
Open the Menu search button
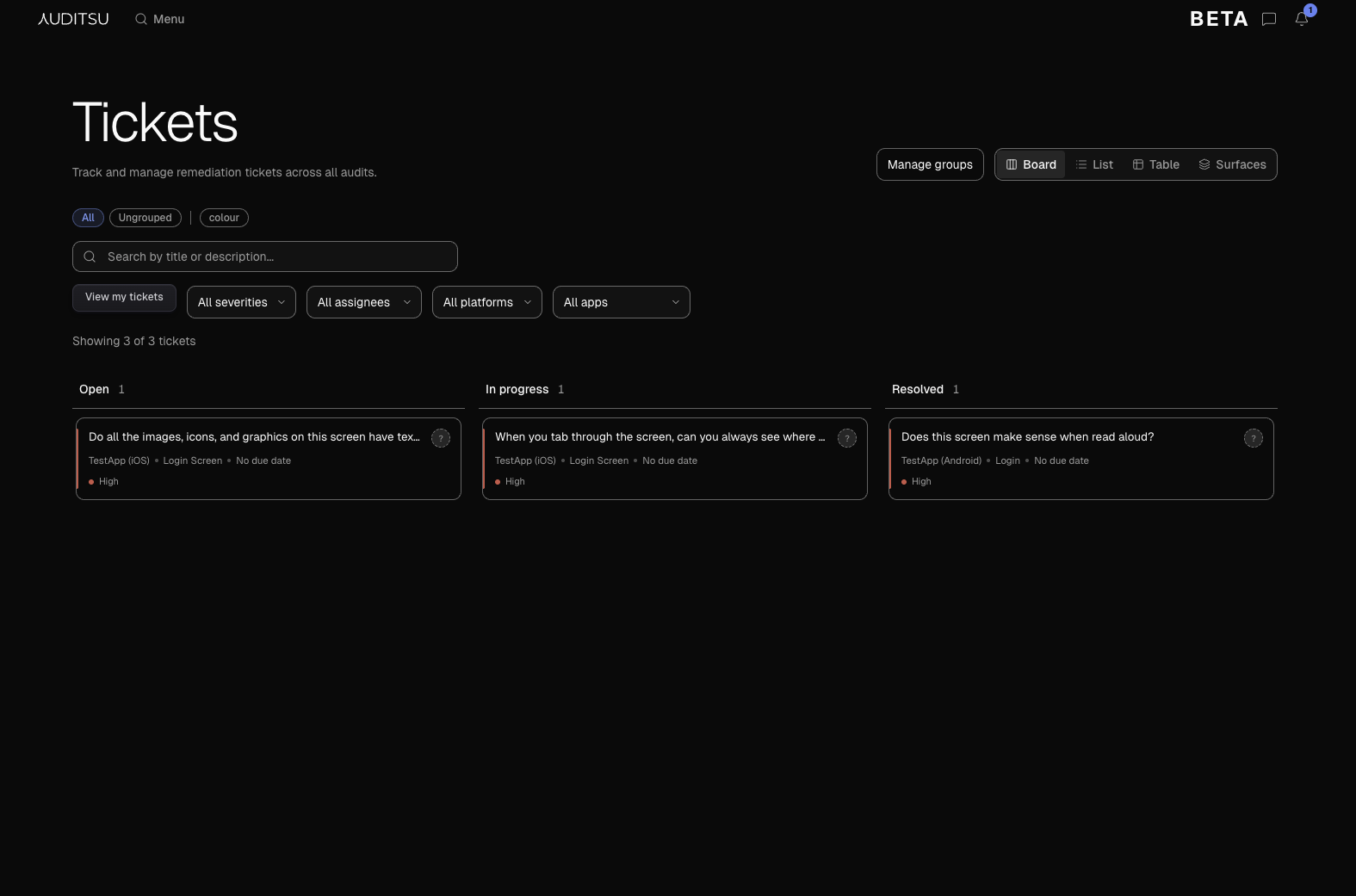point(160,19)
